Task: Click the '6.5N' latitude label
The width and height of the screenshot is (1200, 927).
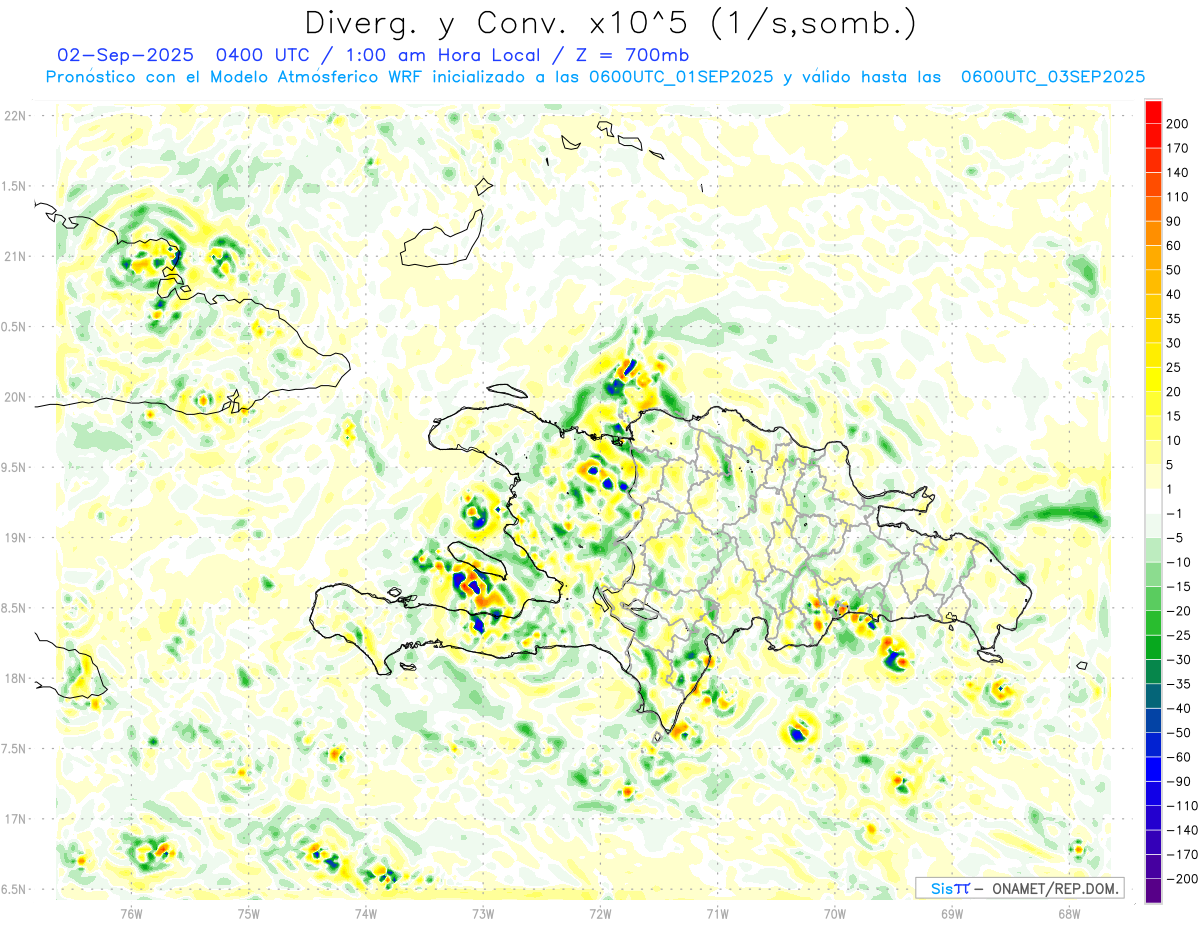Action: coord(13,889)
